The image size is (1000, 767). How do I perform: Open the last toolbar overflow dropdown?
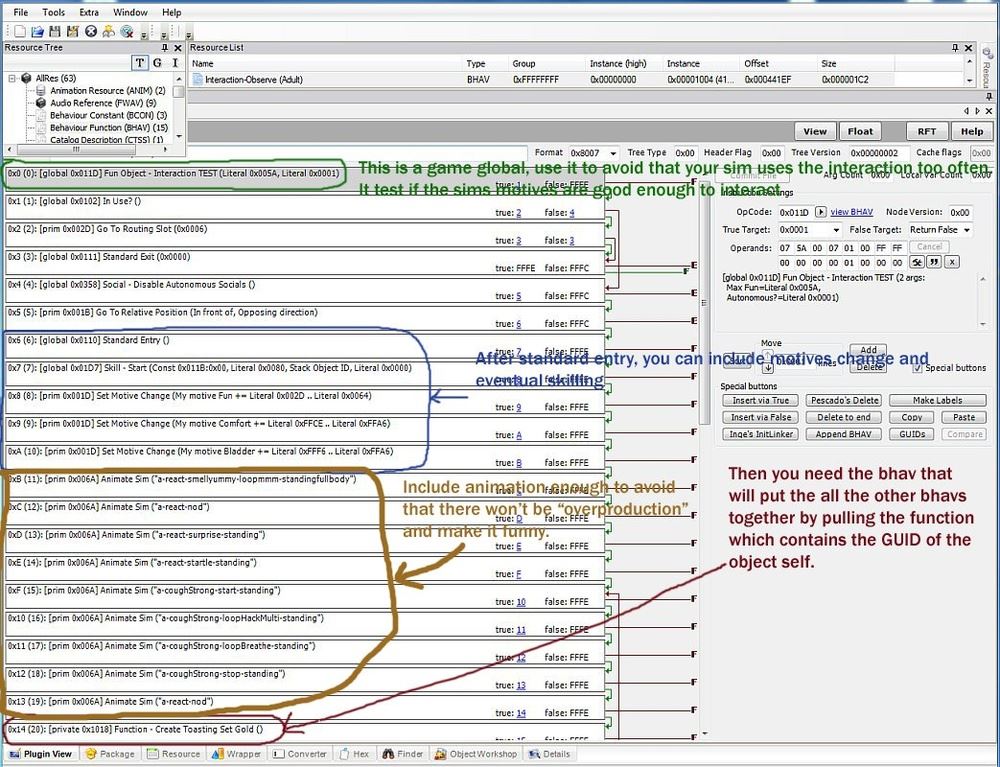click(x=189, y=33)
